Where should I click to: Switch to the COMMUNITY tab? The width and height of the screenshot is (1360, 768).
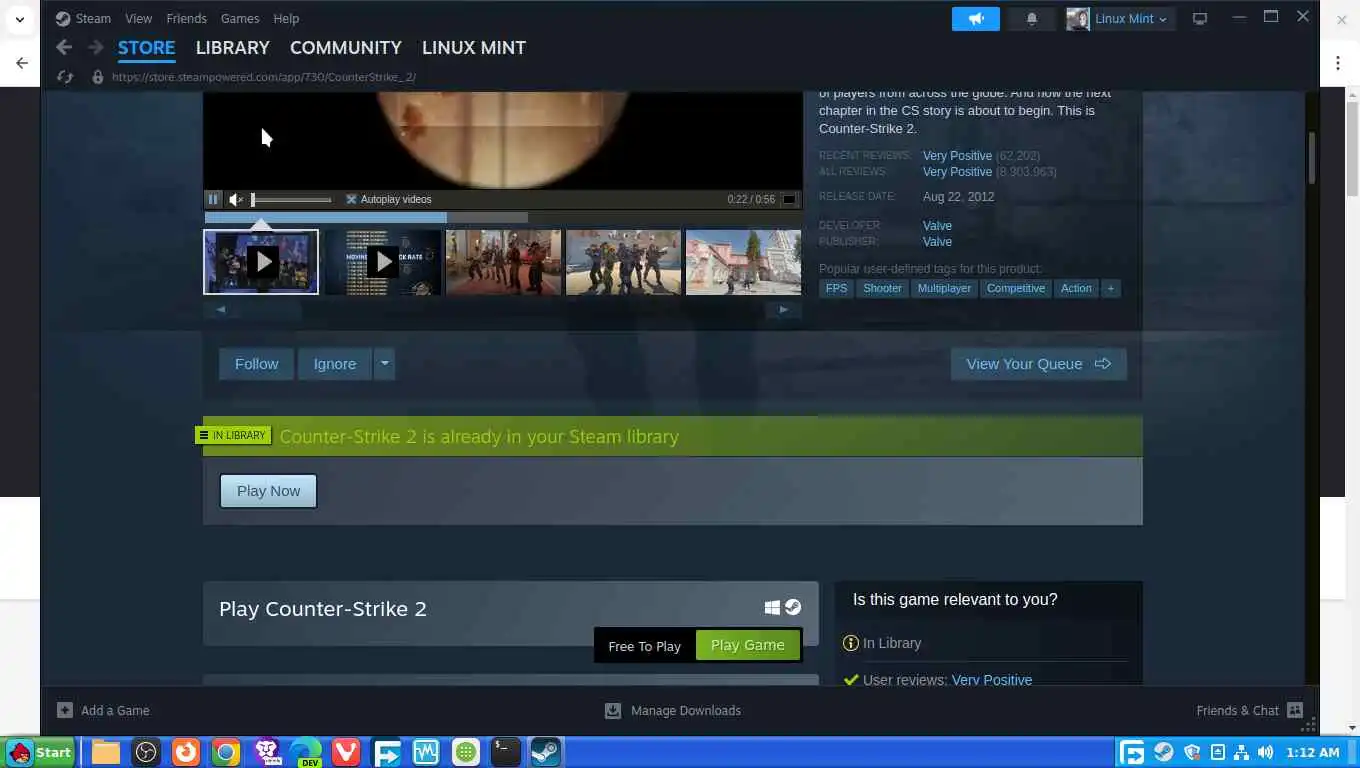coord(345,47)
